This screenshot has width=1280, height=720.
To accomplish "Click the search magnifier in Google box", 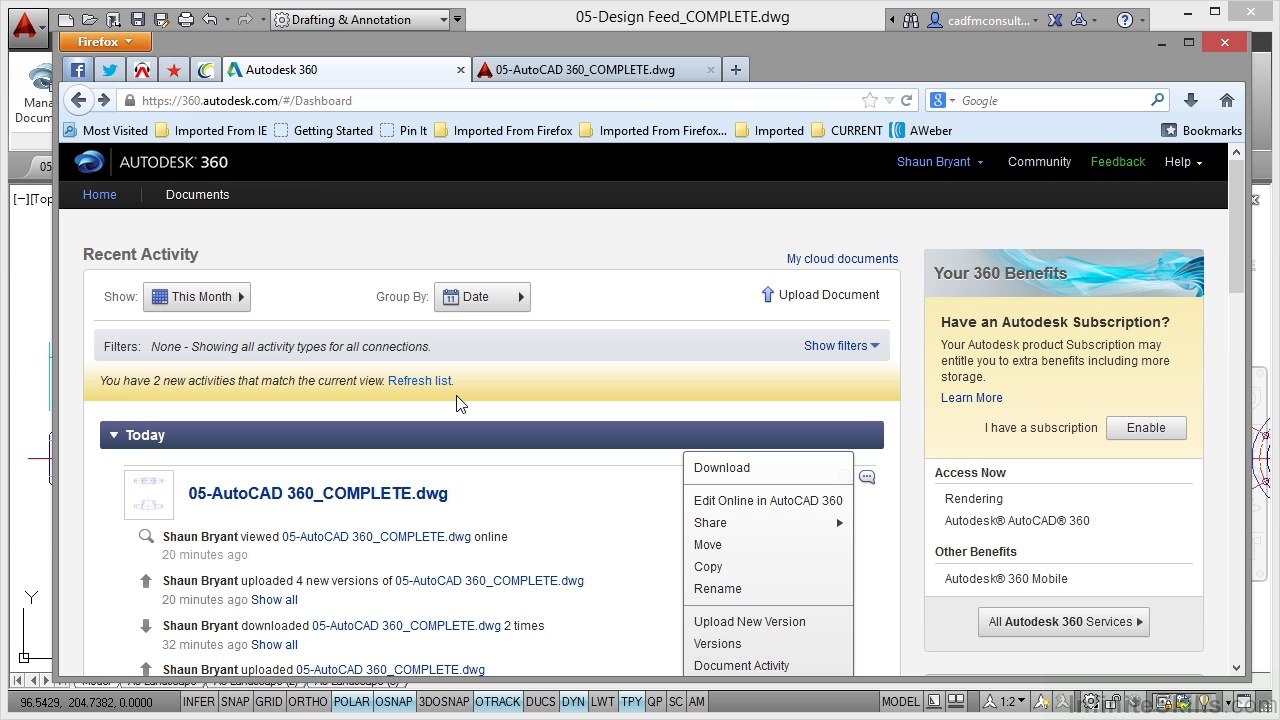I will [1158, 100].
